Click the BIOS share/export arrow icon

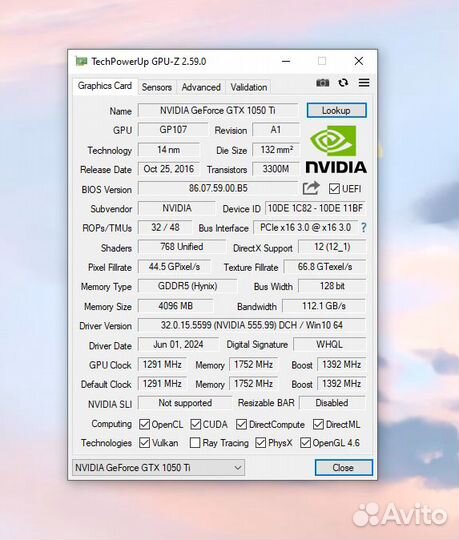click(311, 188)
